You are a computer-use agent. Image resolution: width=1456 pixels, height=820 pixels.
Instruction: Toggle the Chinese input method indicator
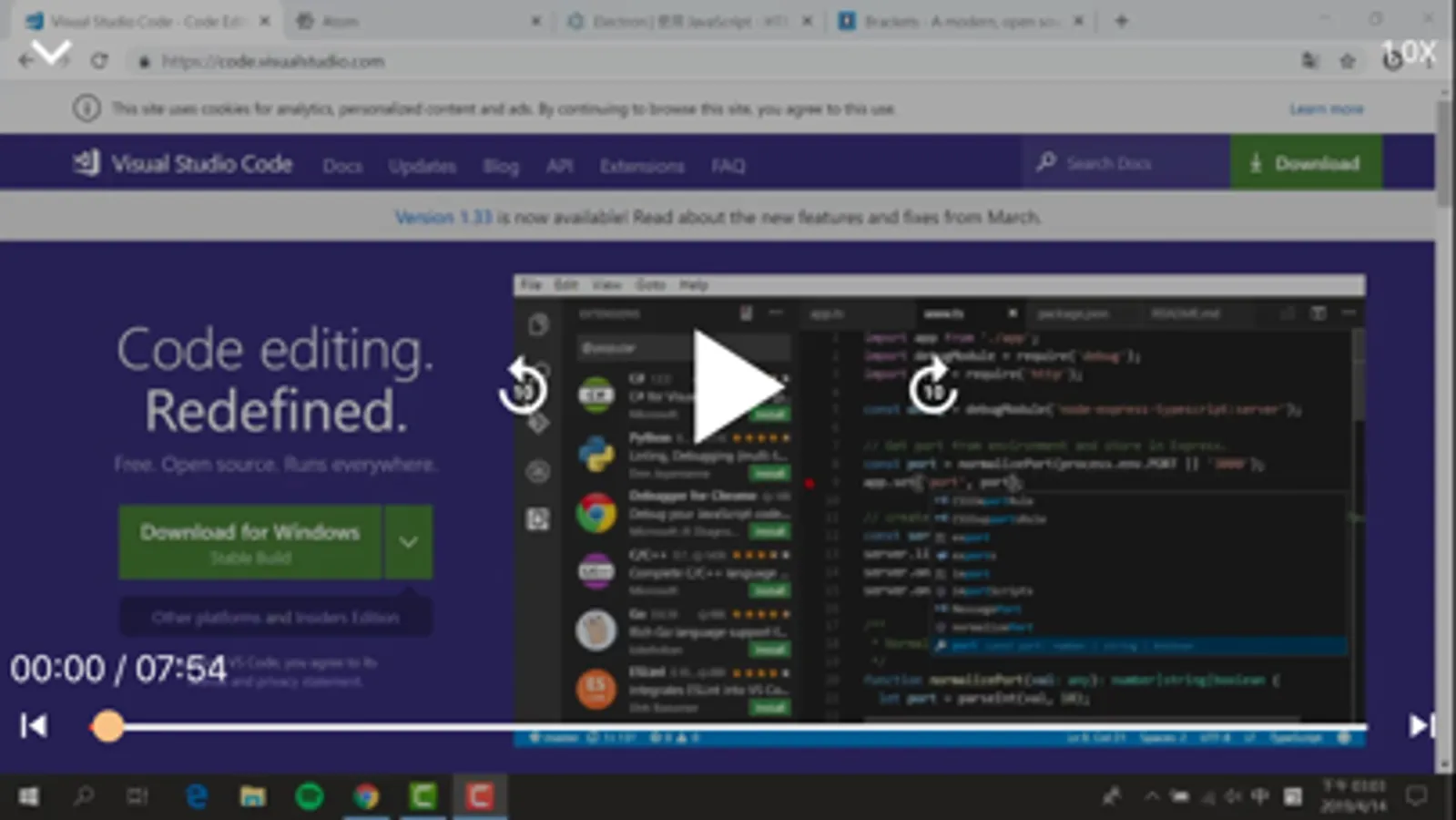coord(1260,797)
